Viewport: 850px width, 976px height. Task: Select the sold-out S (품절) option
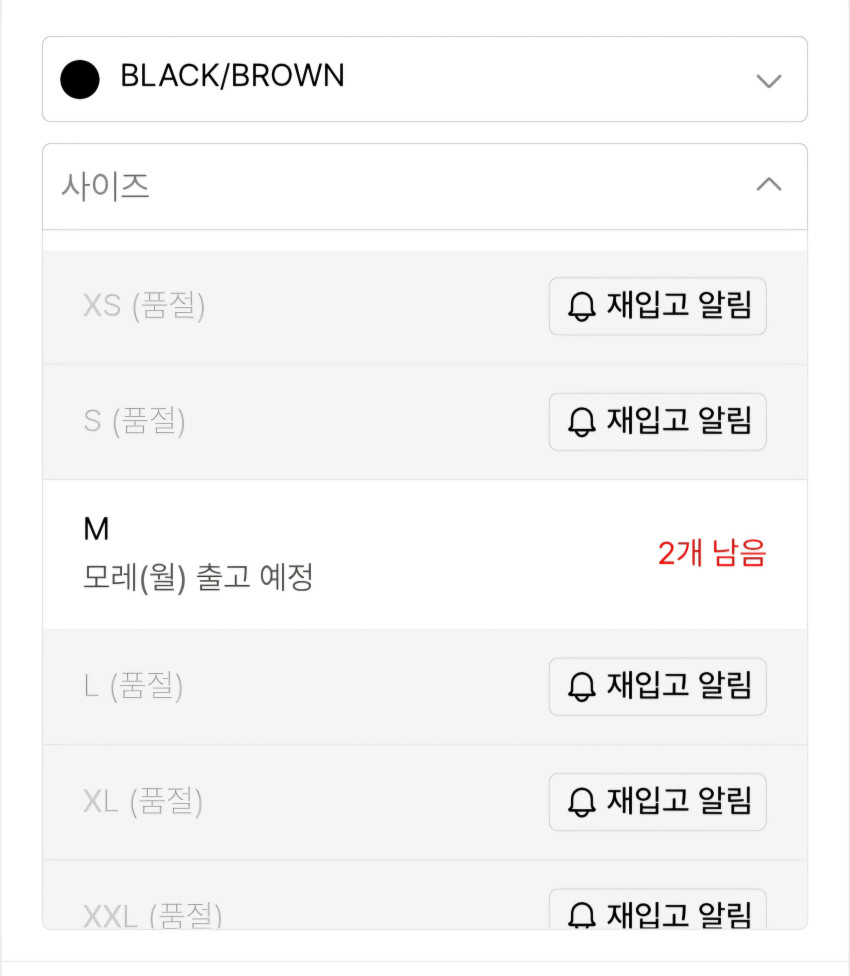click(x=134, y=421)
